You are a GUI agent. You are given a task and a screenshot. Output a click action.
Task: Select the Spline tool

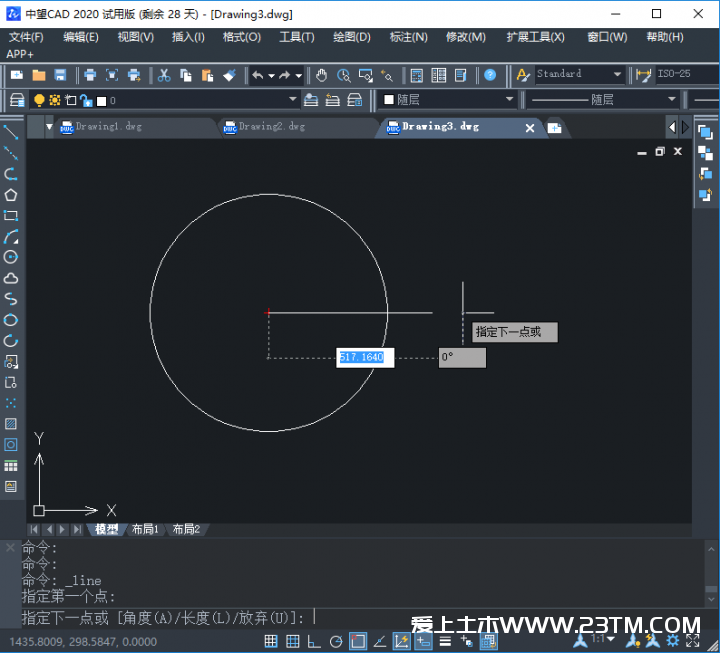(x=11, y=299)
